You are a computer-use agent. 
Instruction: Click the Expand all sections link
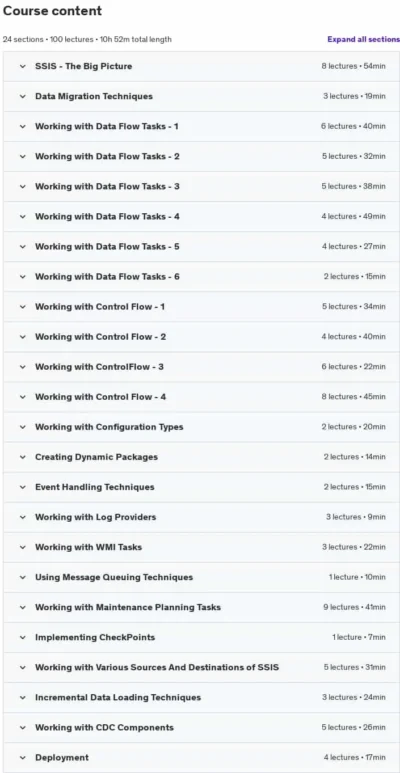[x=364, y=39]
